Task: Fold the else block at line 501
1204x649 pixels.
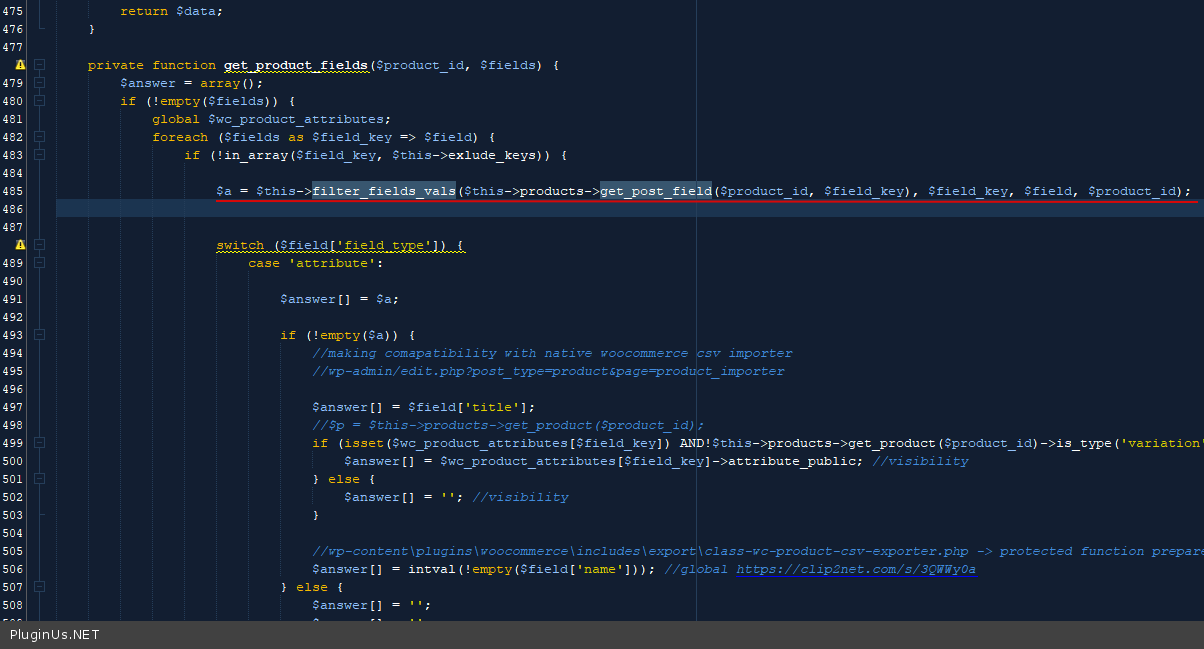Action: tap(39, 479)
